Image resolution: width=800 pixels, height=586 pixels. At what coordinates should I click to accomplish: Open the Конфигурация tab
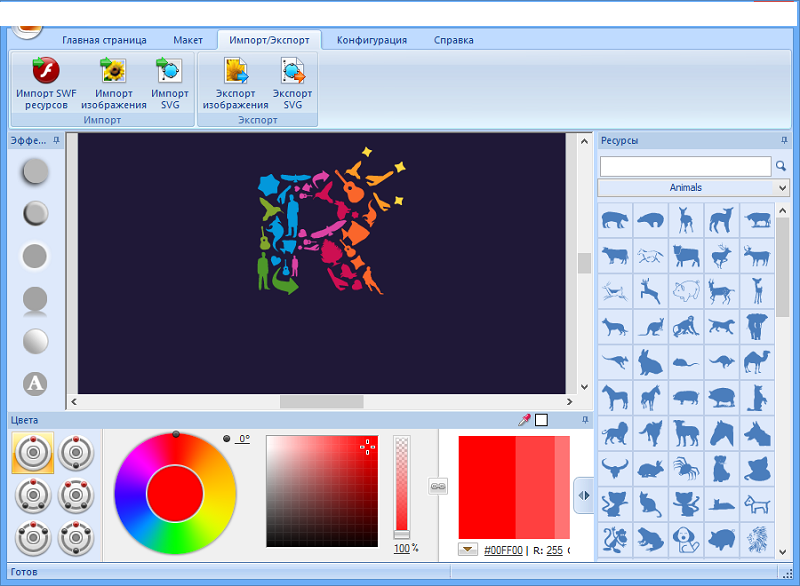(372, 40)
